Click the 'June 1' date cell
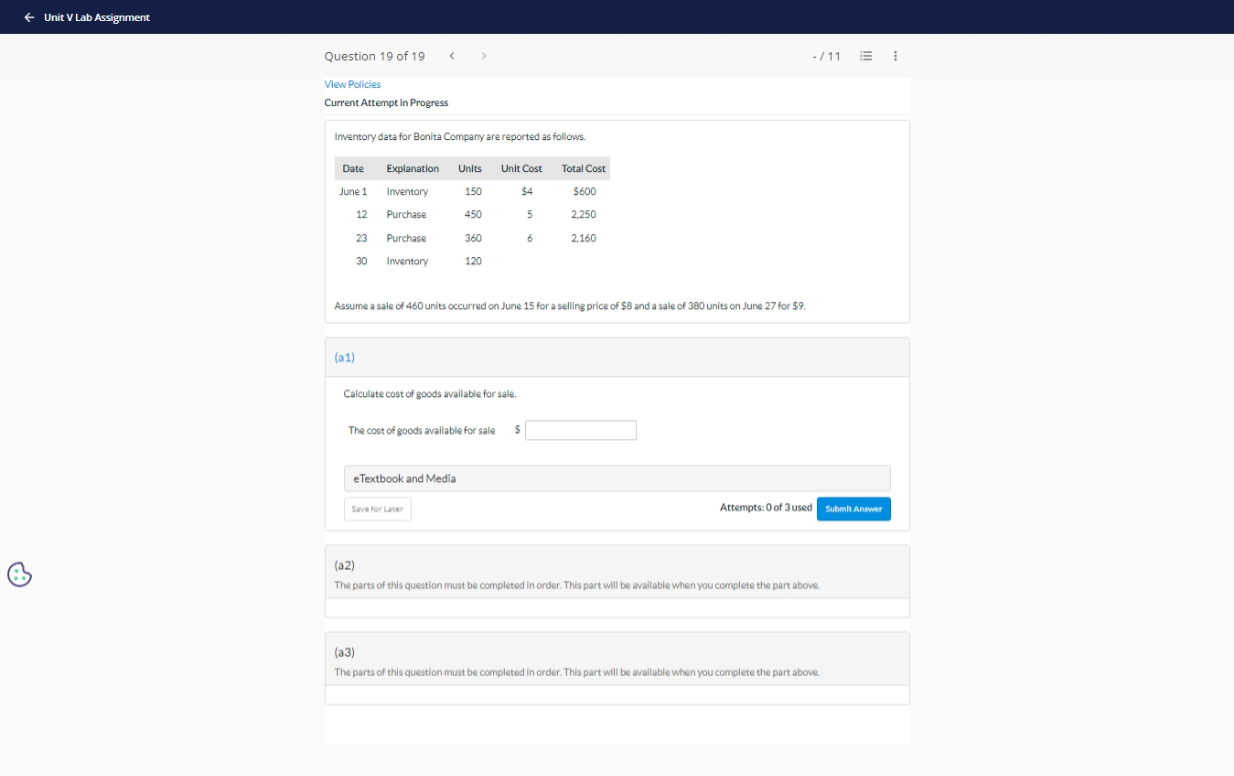This screenshot has height=776, width=1234. [354, 191]
